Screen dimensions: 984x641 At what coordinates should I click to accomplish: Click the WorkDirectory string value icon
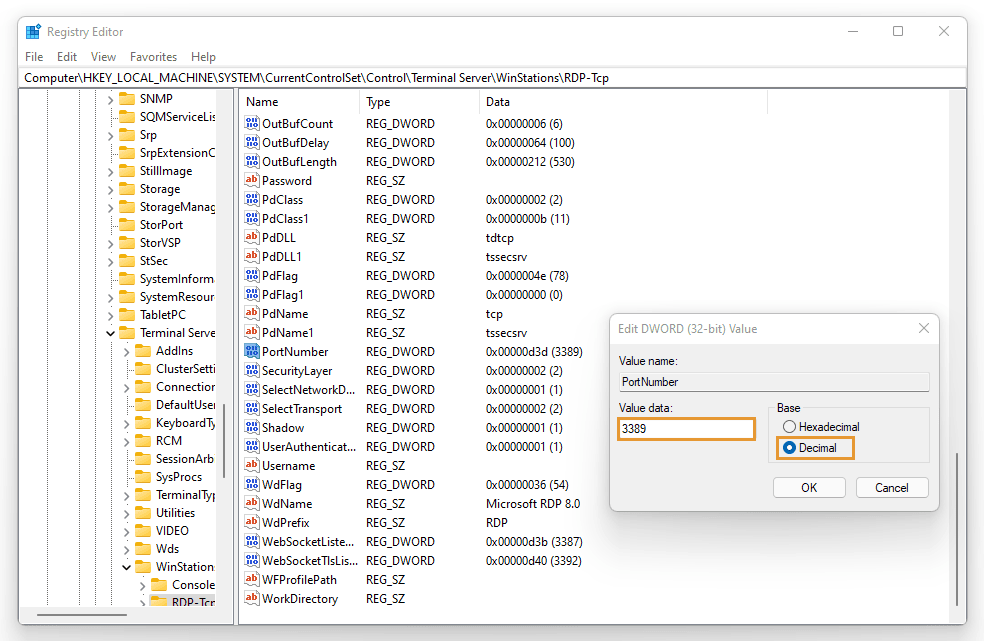pyautogui.click(x=252, y=598)
